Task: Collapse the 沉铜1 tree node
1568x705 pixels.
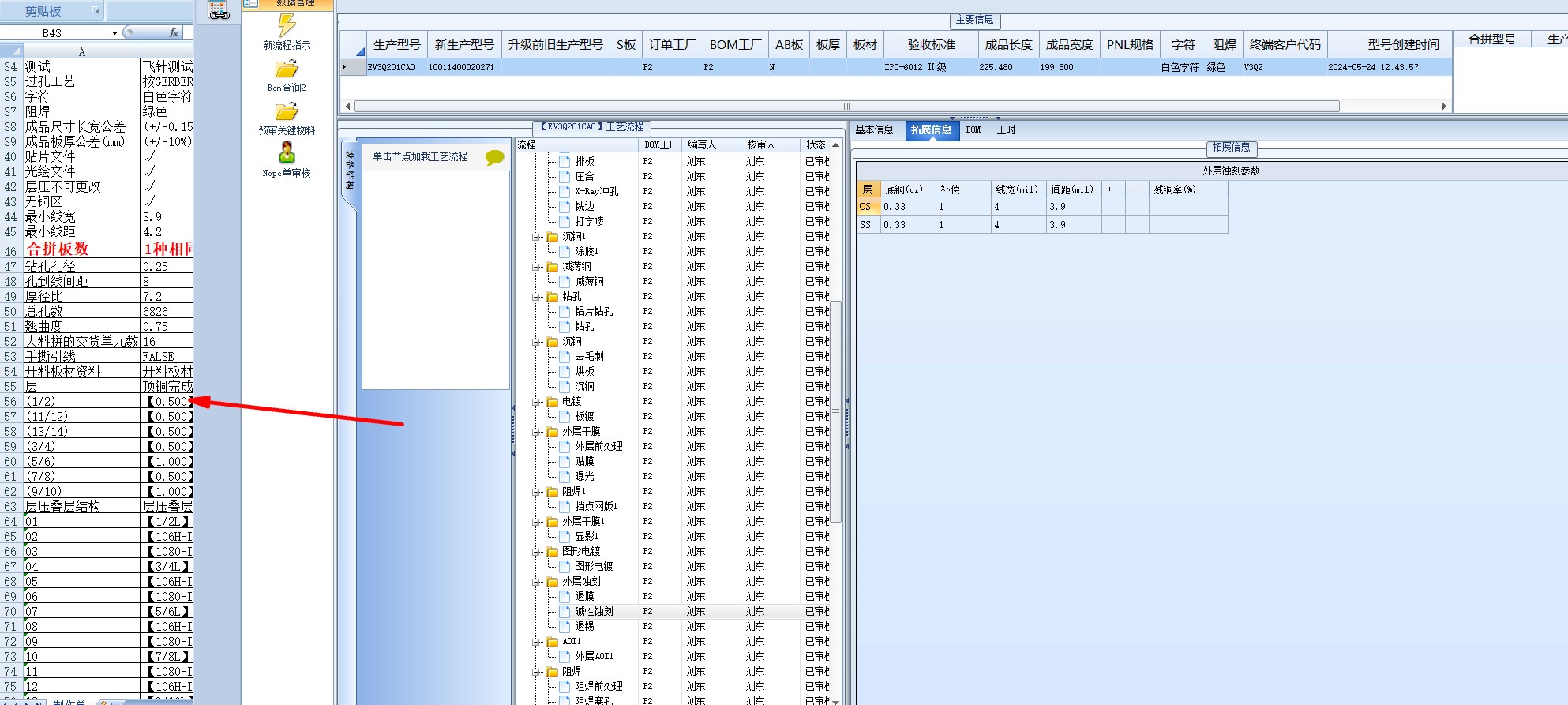Action: coord(536,237)
